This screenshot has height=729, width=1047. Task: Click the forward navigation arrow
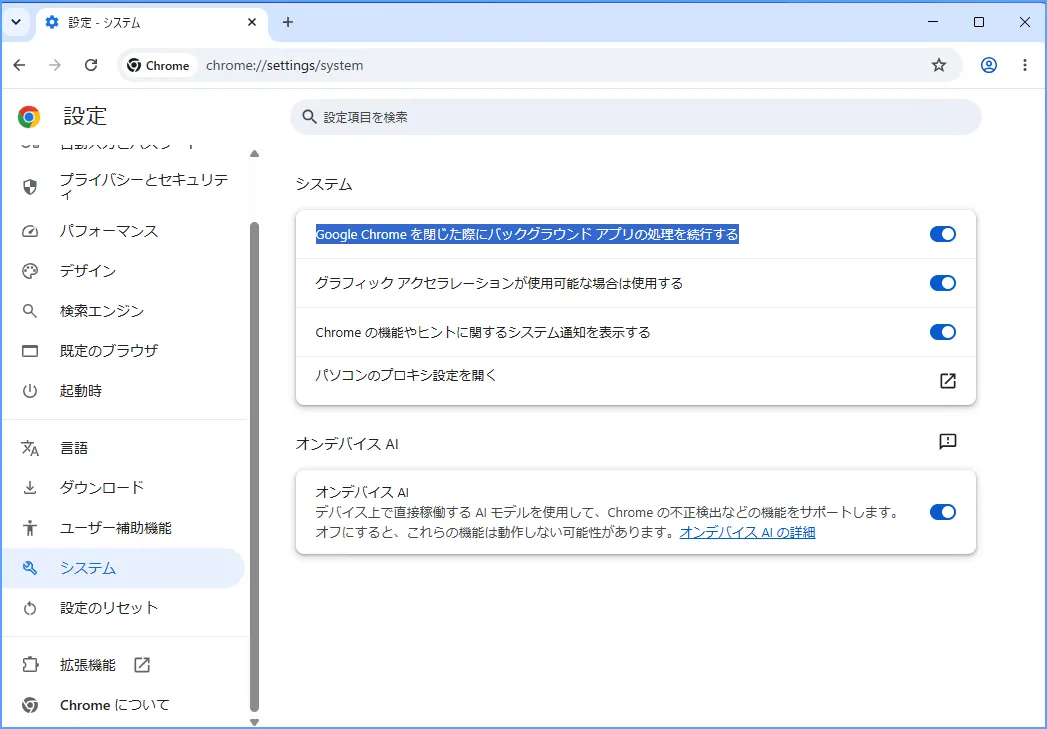pos(55,65)
